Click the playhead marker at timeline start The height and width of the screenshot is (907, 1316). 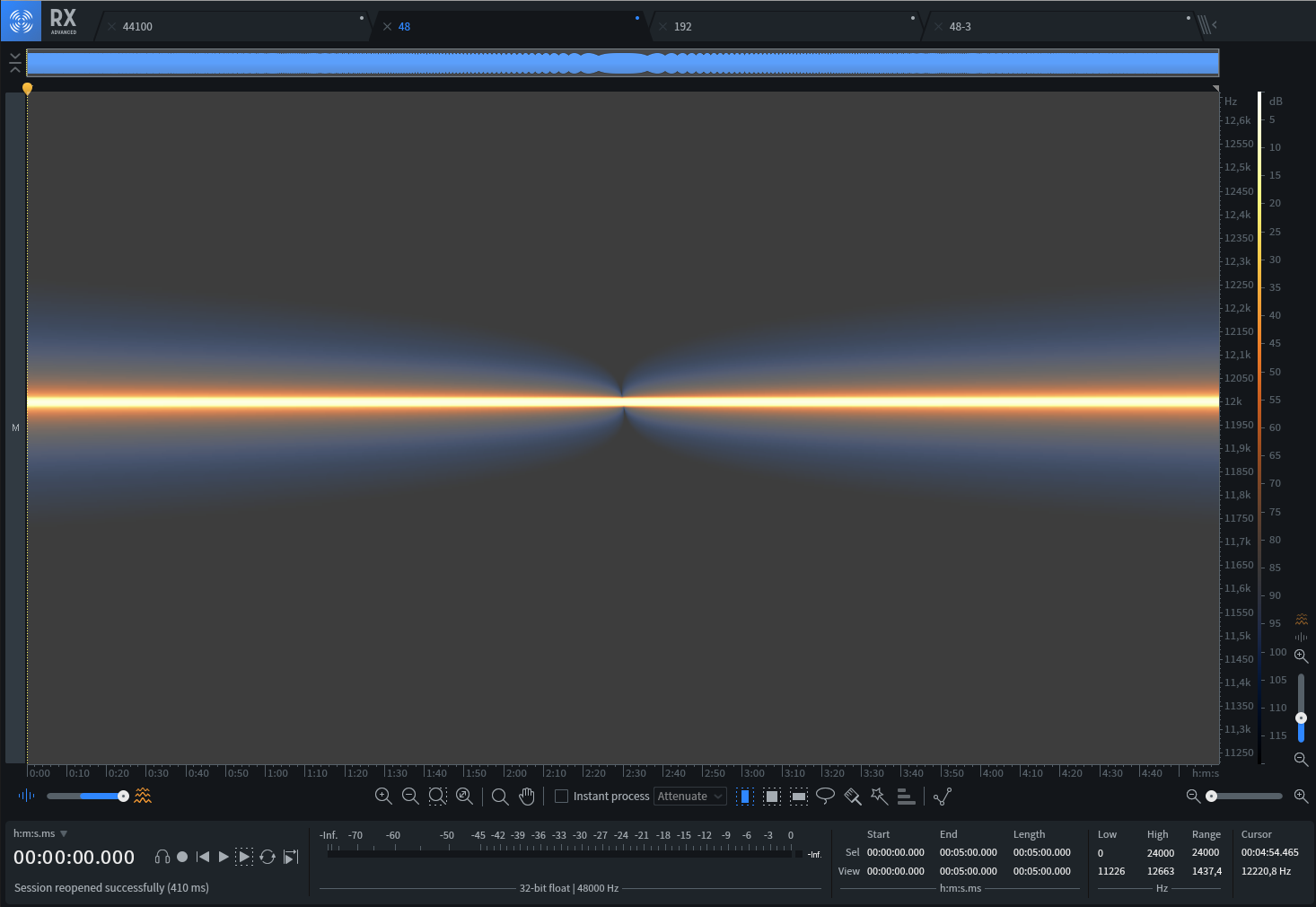click(x=27, y=88)
